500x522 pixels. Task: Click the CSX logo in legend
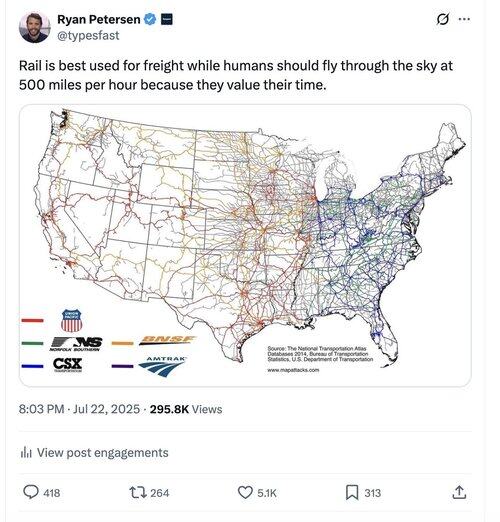pos(67,365)
